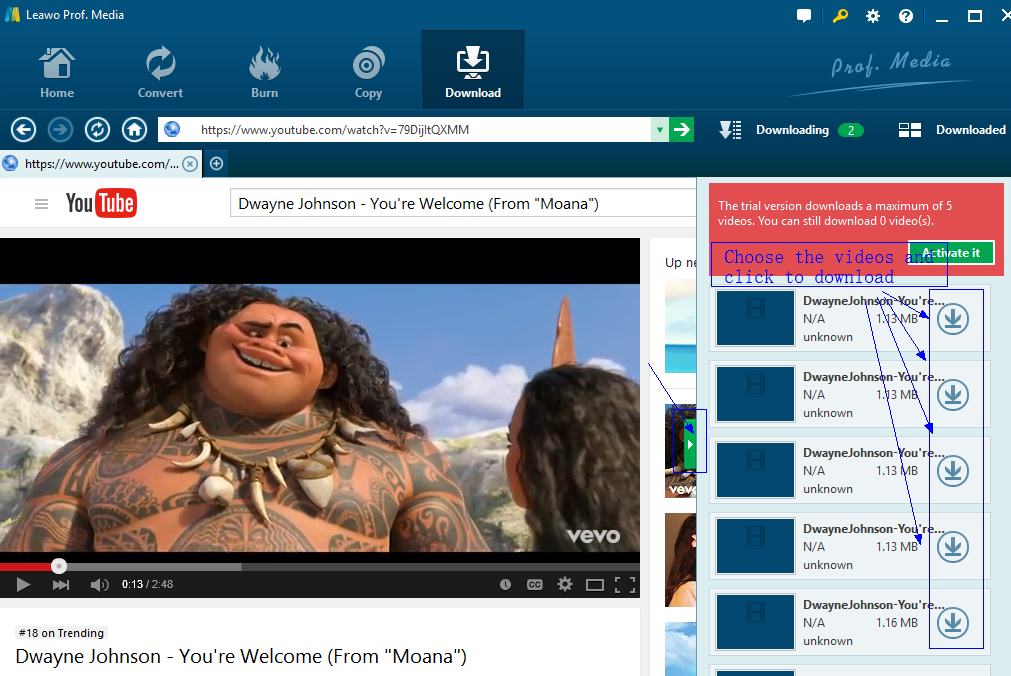Skip to the next video
1011x676 pixels.
61,584
